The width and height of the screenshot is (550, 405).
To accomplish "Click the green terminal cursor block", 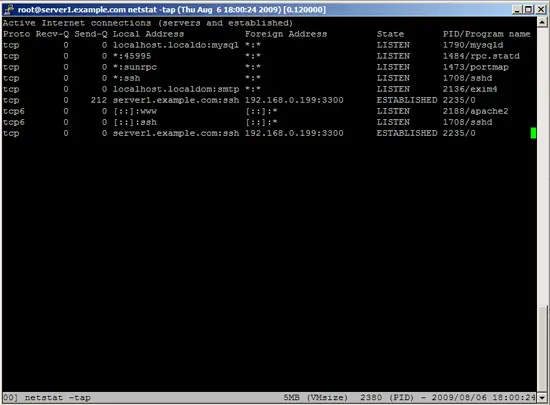I will pos(533,133).
